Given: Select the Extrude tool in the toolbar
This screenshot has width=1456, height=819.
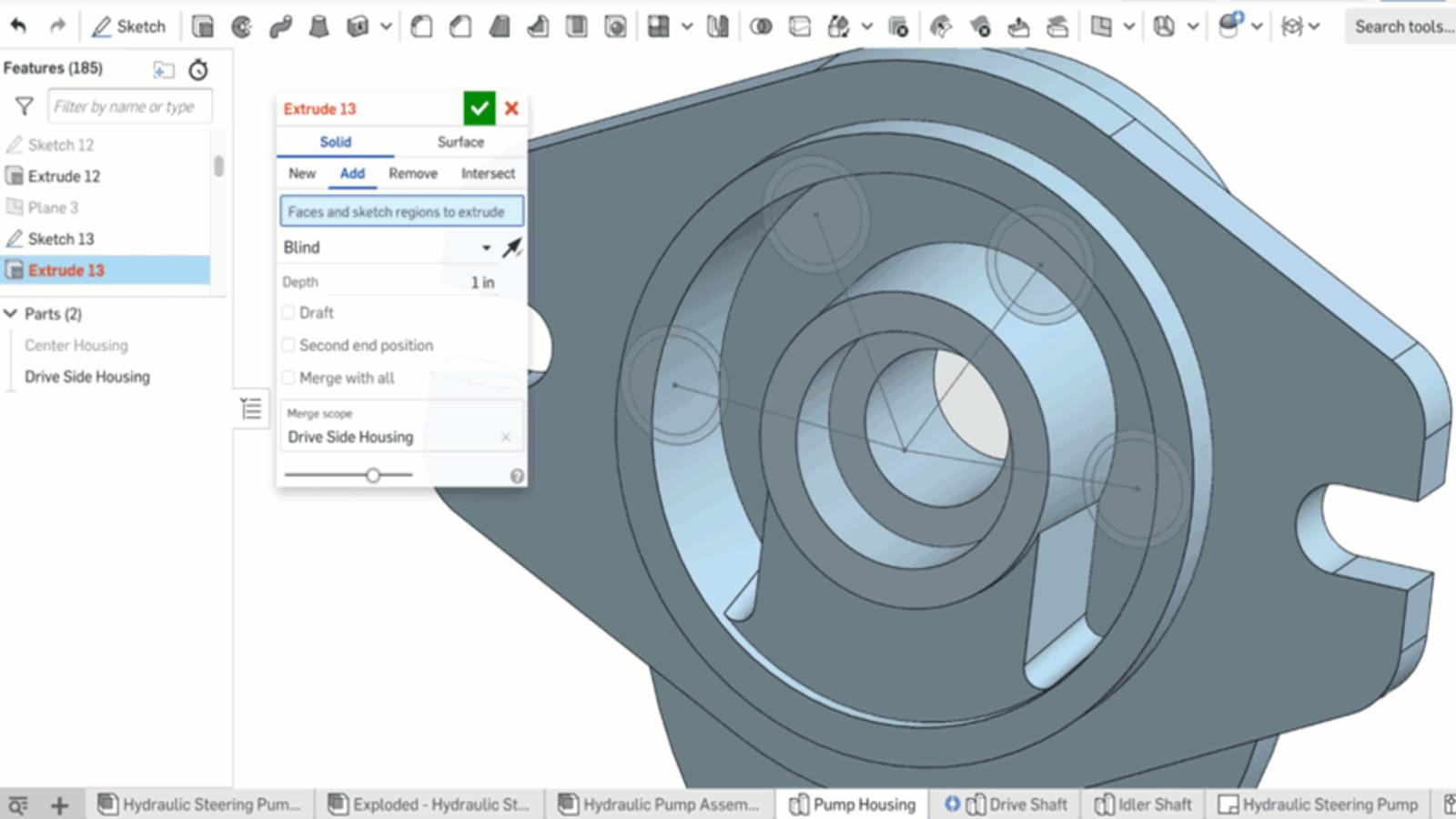Looking at the screenshot, I should pos(203,26).
